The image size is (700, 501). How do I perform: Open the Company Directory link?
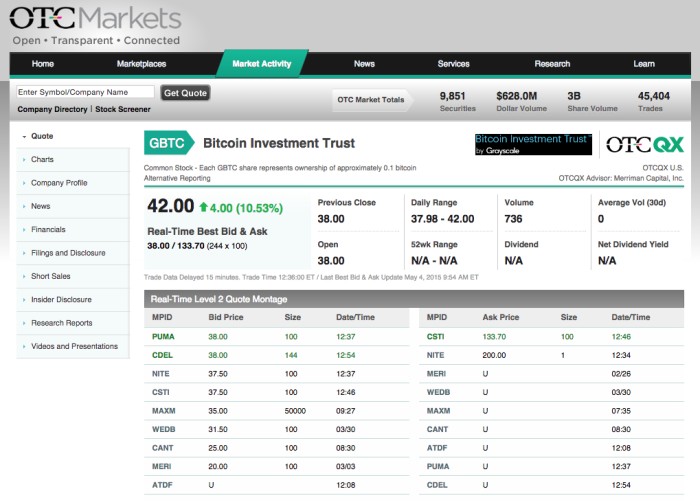point(52,109)
